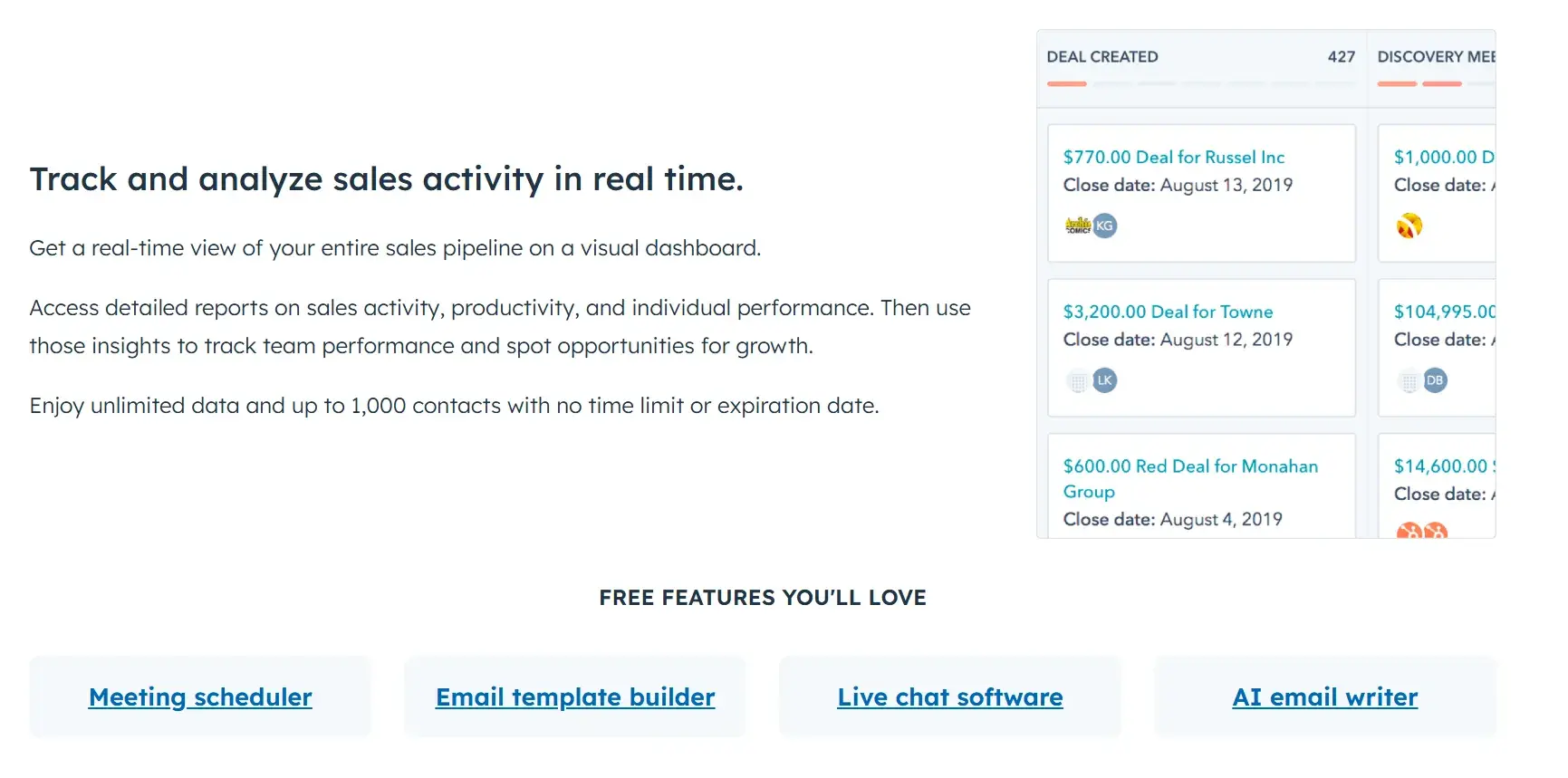
Task: Open the $3,200.00 Deal for Towne
Action: coord(1168,312)
